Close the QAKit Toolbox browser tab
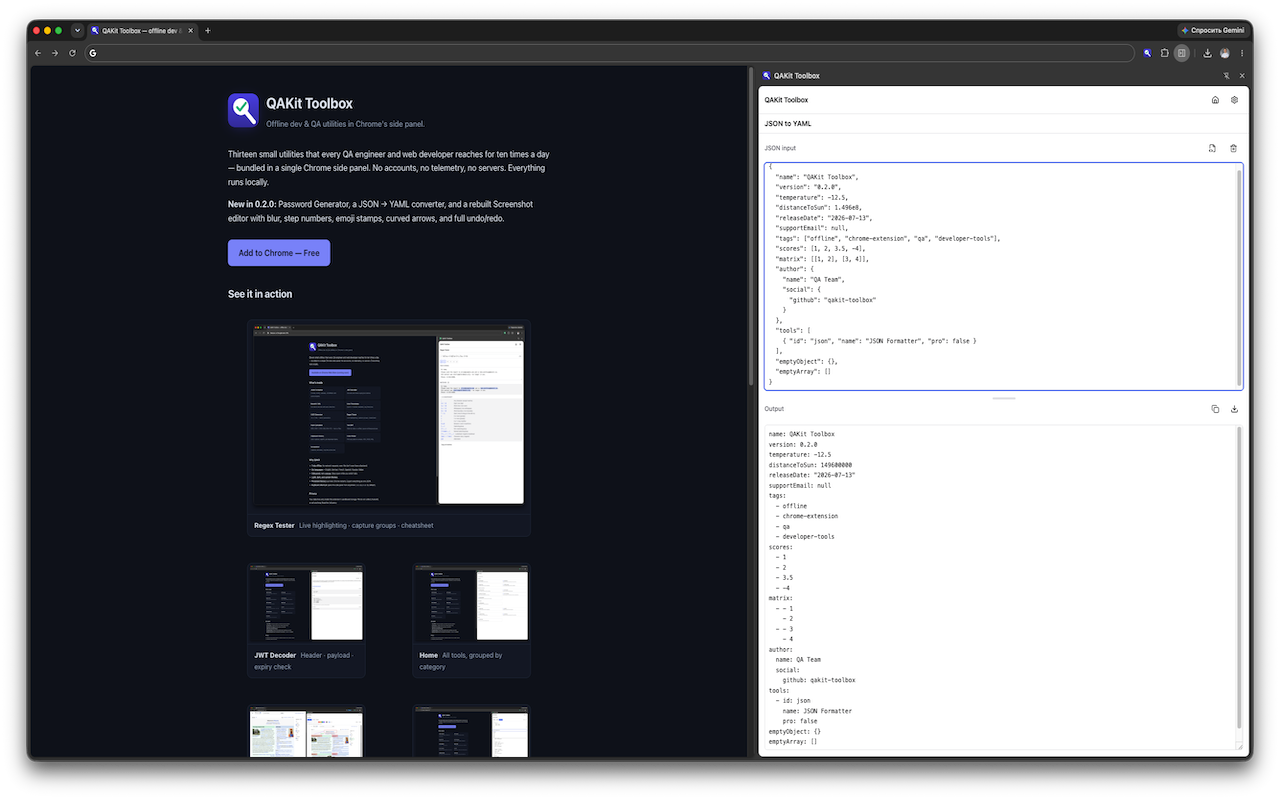This screenshot has width=1280, height=800. tap(192, 31)
